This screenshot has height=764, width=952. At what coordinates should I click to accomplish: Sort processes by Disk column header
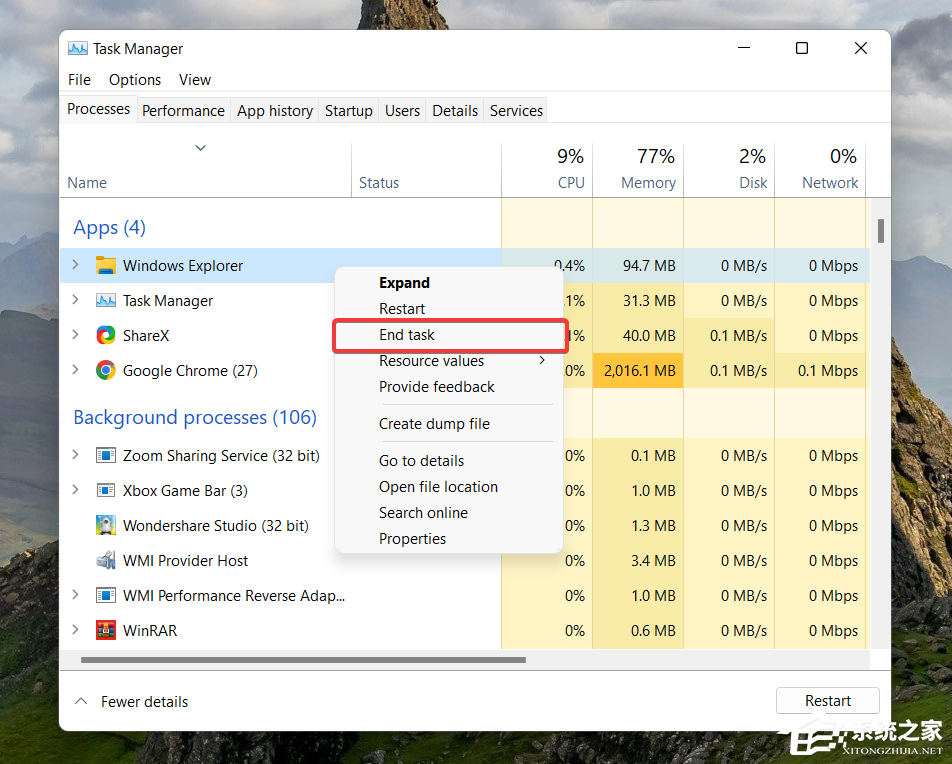(729, 171)
